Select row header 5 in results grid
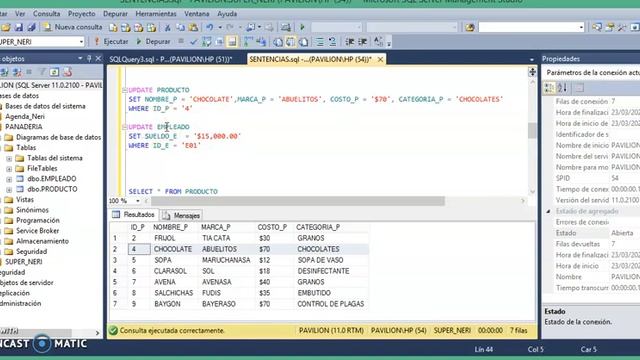Screen dimensions: 640x360 click(115, 282)
